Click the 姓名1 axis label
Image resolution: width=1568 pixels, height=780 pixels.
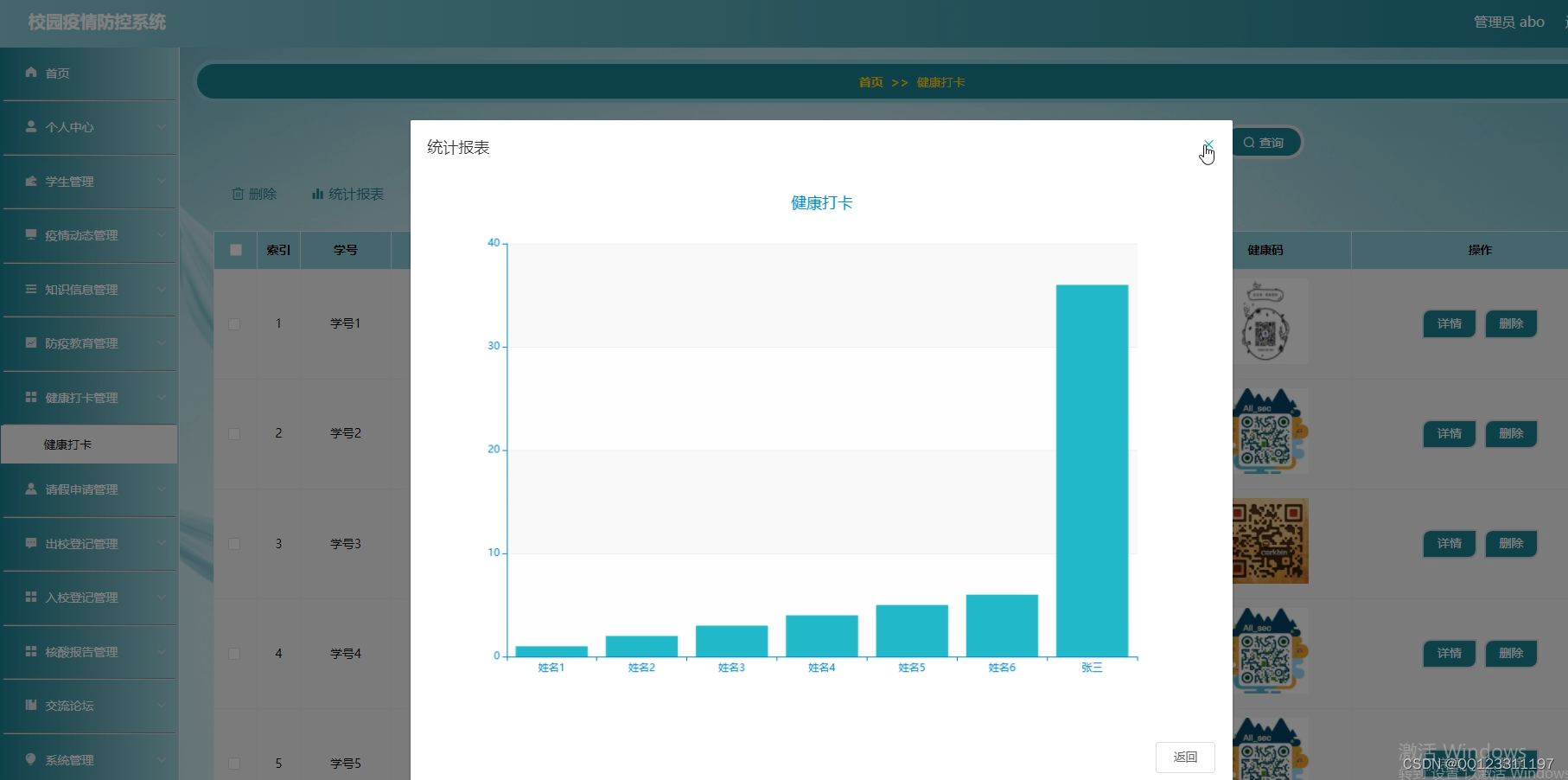(x=551, y=668)
